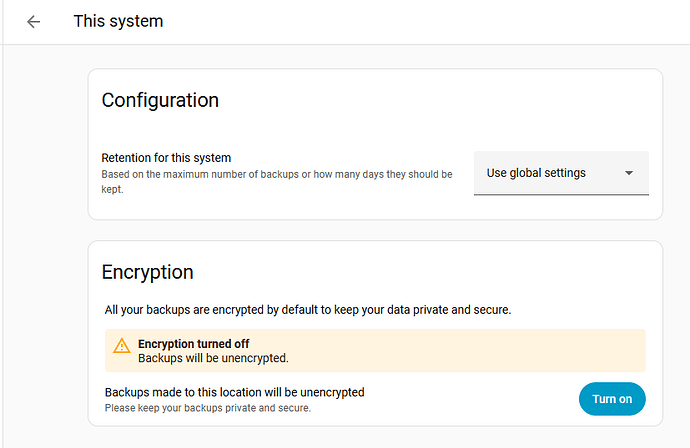The image size is (690, 448).
Task: Click the "encrypted by default" description text
Action: 308,310
